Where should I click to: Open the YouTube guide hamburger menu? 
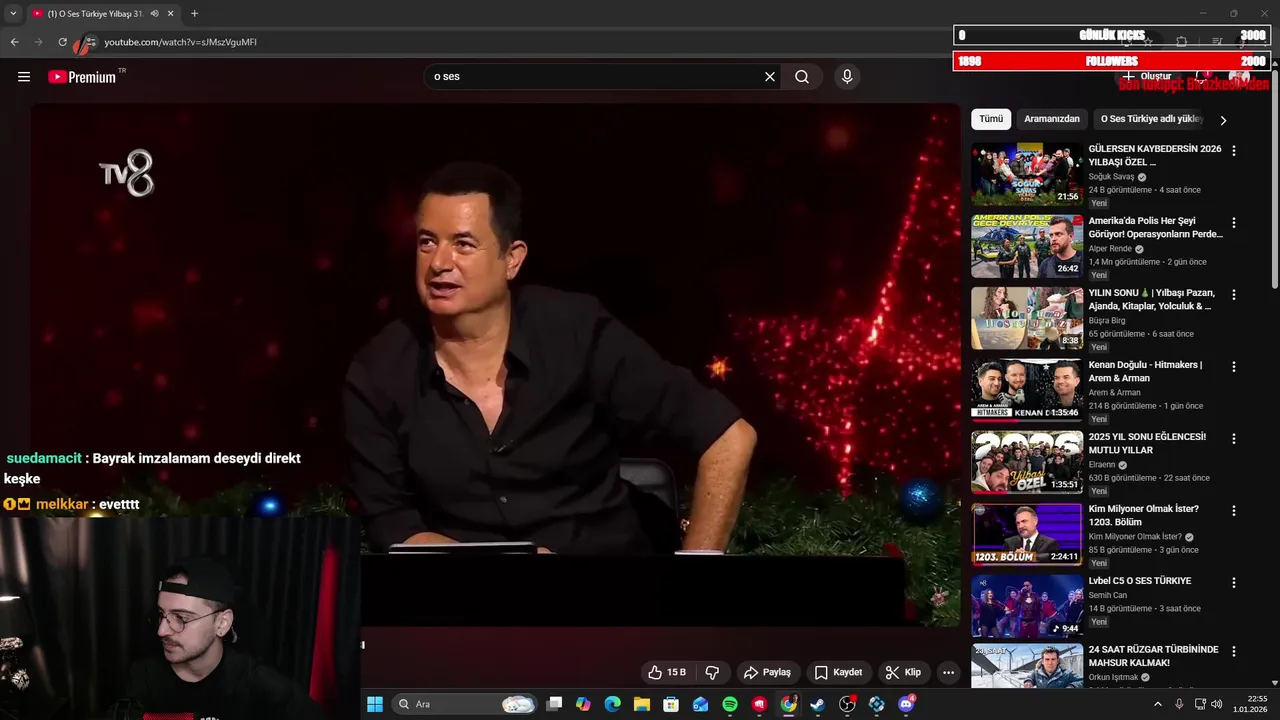[24, 77]
